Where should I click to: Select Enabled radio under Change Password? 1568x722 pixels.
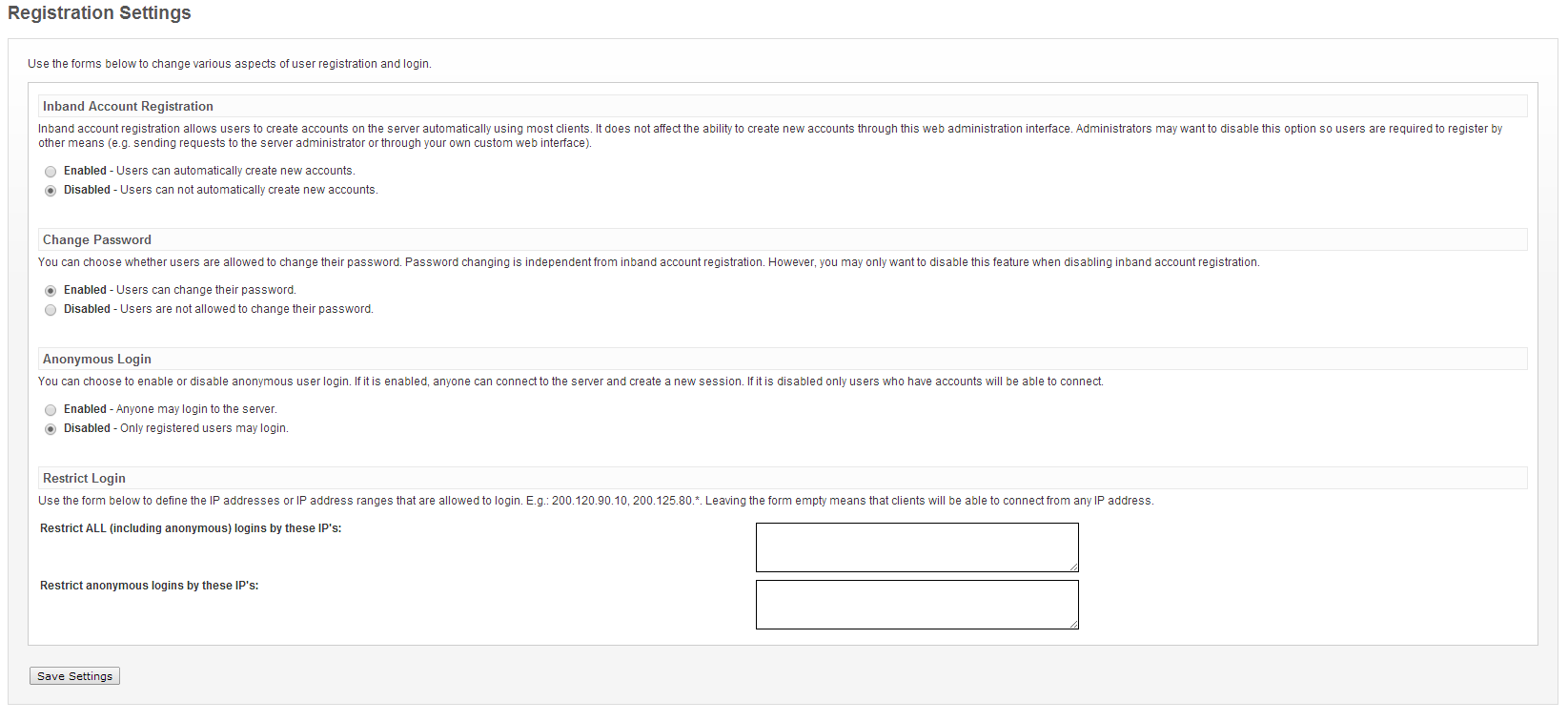click(51, 291)
